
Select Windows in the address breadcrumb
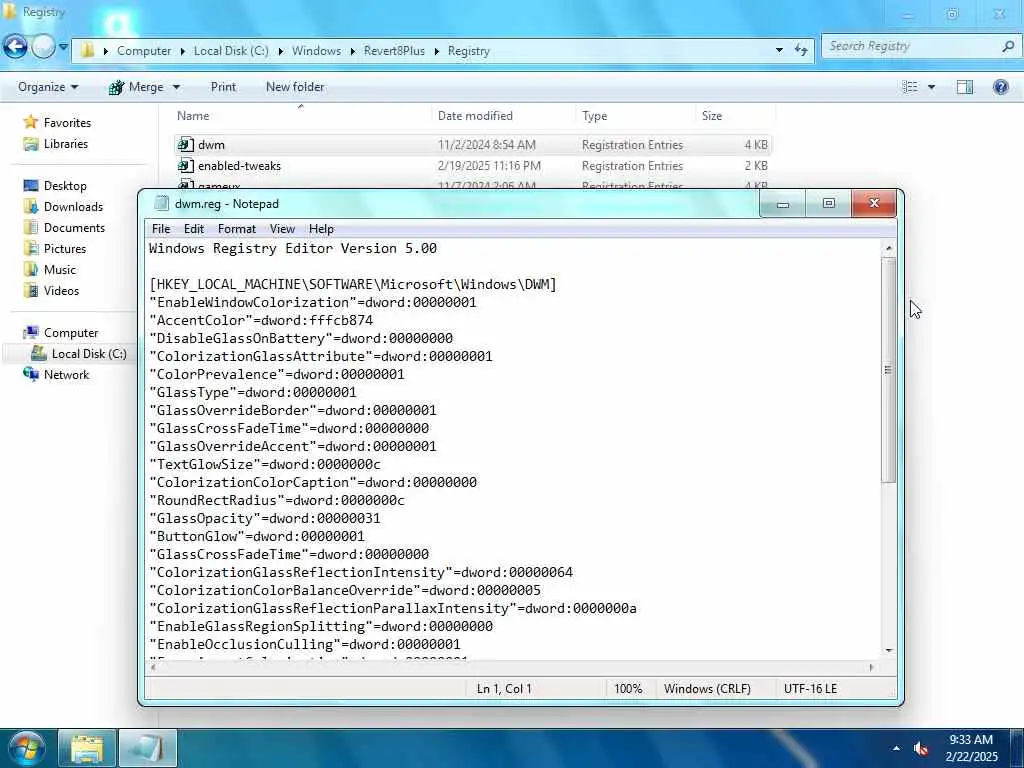click(x=316, y=51)
